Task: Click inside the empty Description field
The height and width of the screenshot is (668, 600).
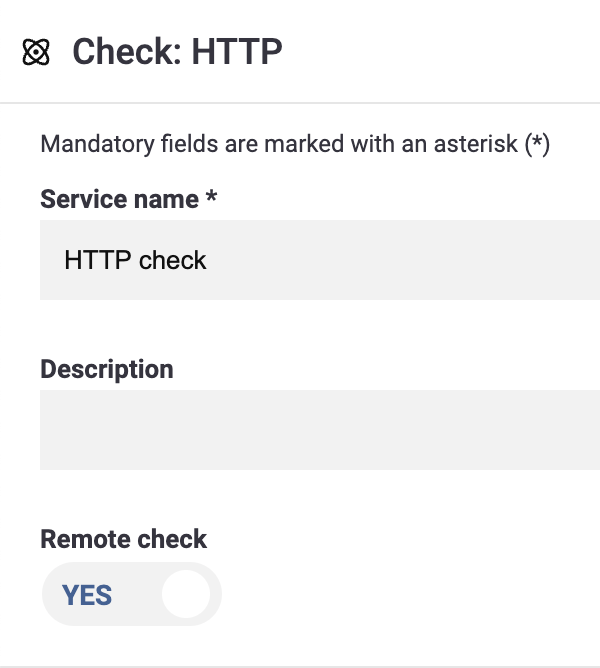Action: 320,430
